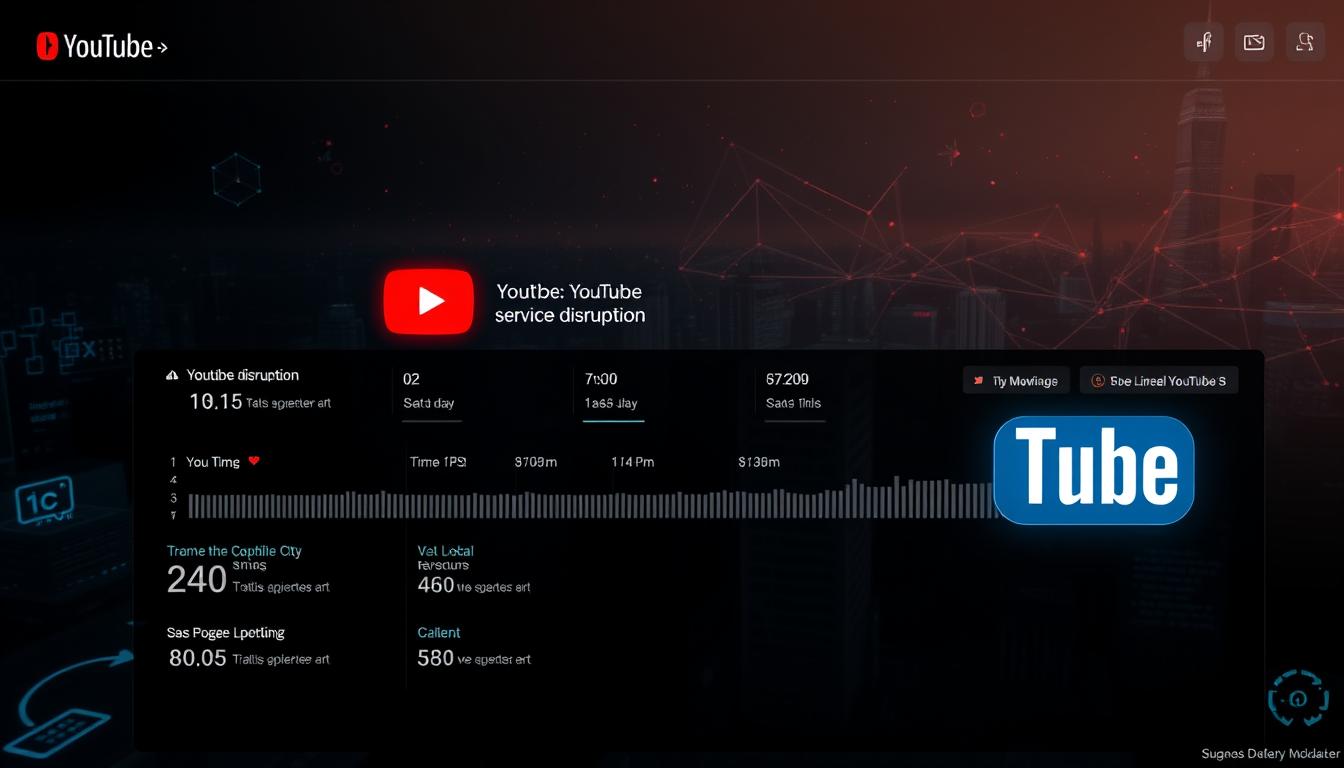Click the 'Vat Lotal' link
Viewport: 1344px width, 768px height.
click(445, 551)
